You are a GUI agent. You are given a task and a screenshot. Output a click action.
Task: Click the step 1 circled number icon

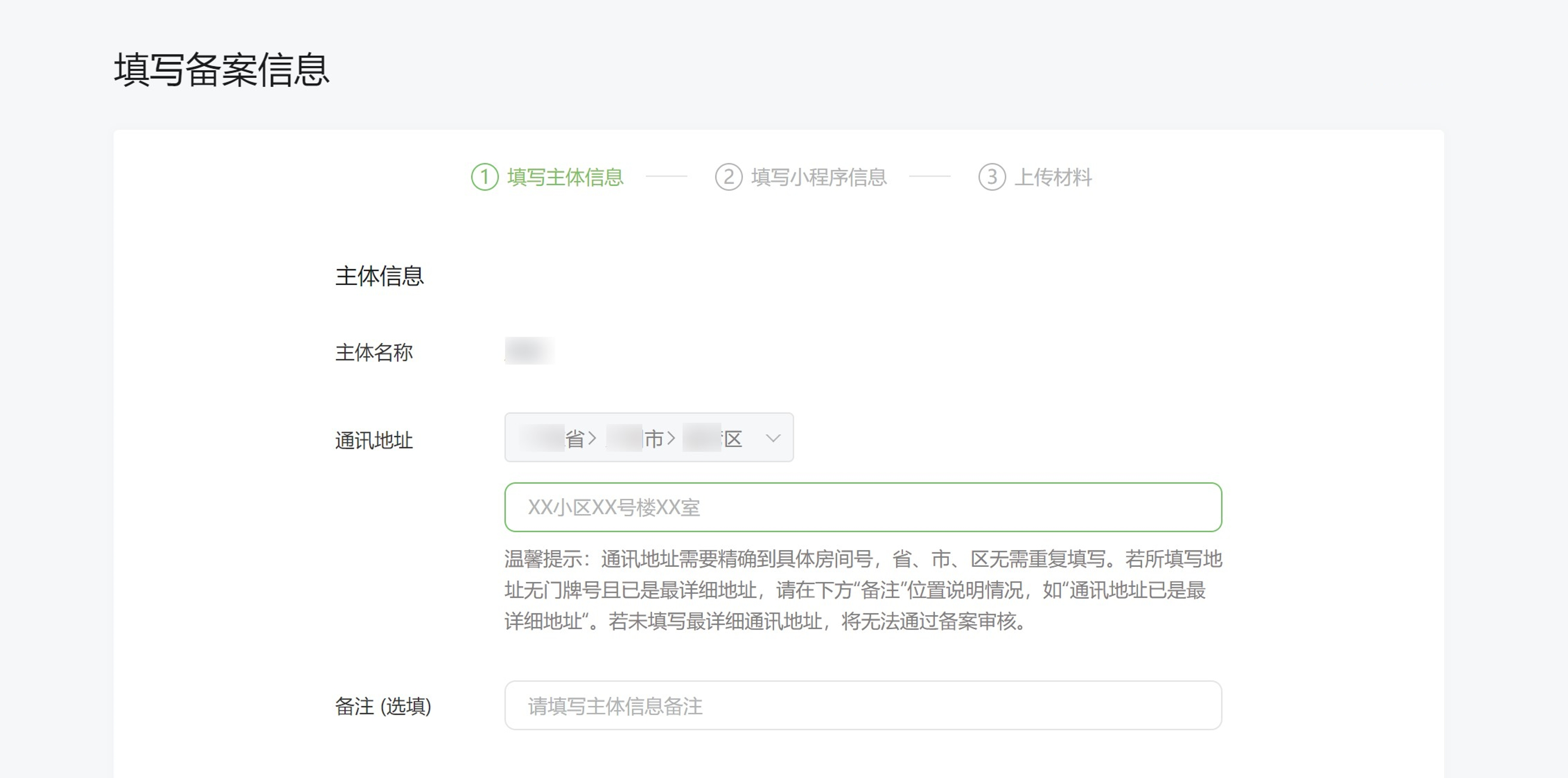coord(485,177)
